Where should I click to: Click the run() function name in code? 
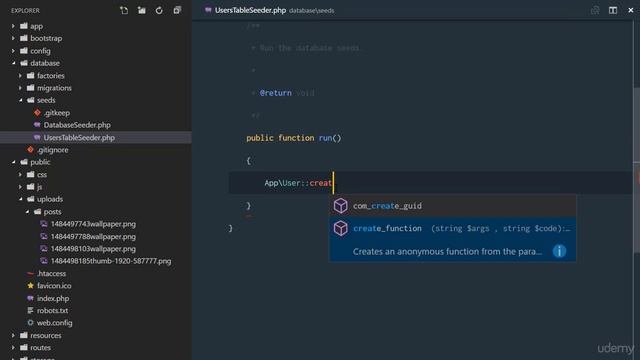pyautogui.click(x=325, y=138)
